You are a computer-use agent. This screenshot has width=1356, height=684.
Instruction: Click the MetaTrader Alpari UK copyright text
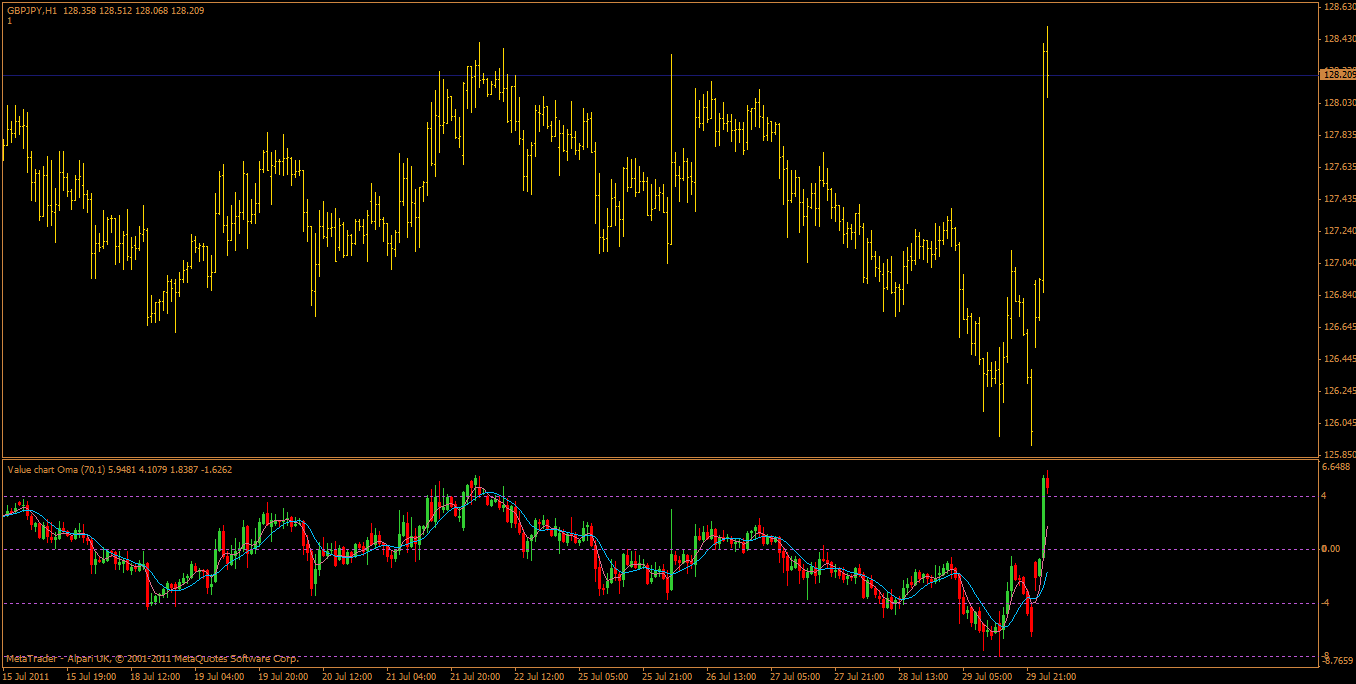(152, 658)
